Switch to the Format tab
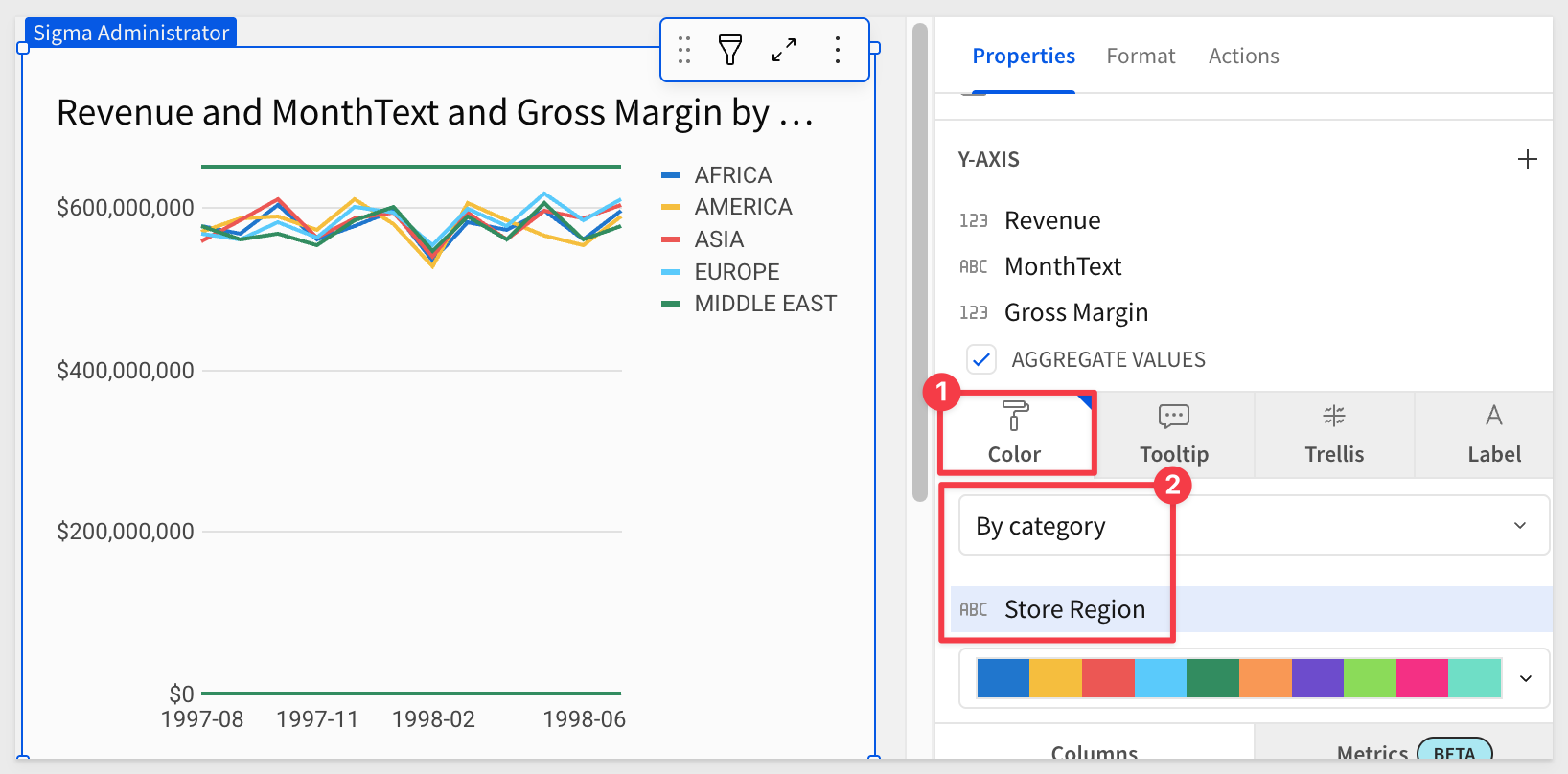 pyautogui.click(x=1141, y=57)
